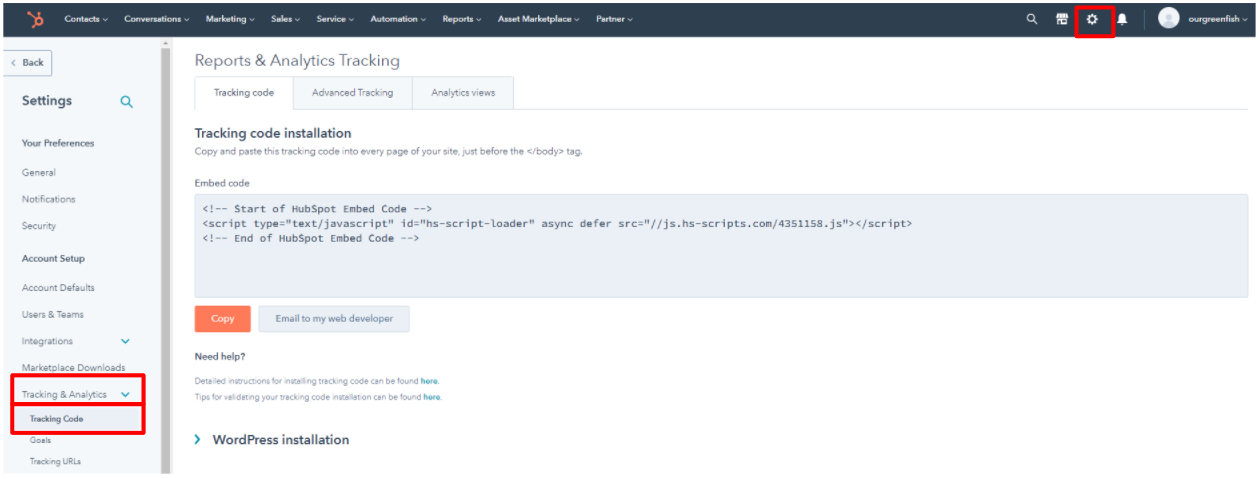This screenshot has width=1260, height=479.
Task: Click inside the embed code box
Action: tap(721, 246)
